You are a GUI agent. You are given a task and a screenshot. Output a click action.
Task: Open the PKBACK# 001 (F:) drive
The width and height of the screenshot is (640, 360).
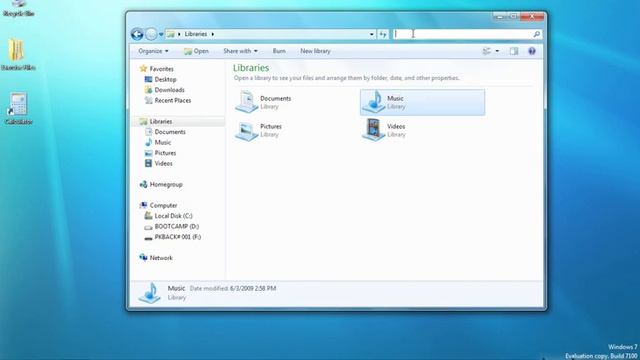[178, 237]
